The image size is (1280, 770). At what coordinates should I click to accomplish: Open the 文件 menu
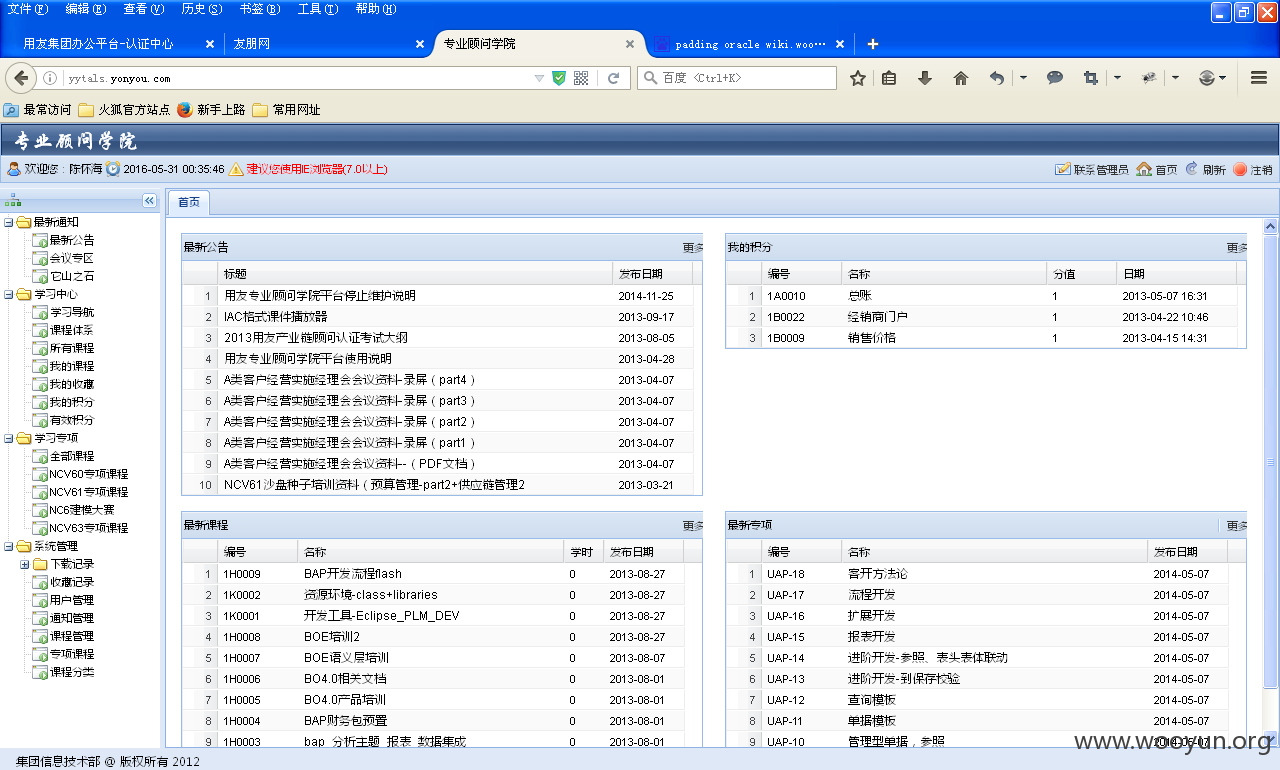coord(27,9)
